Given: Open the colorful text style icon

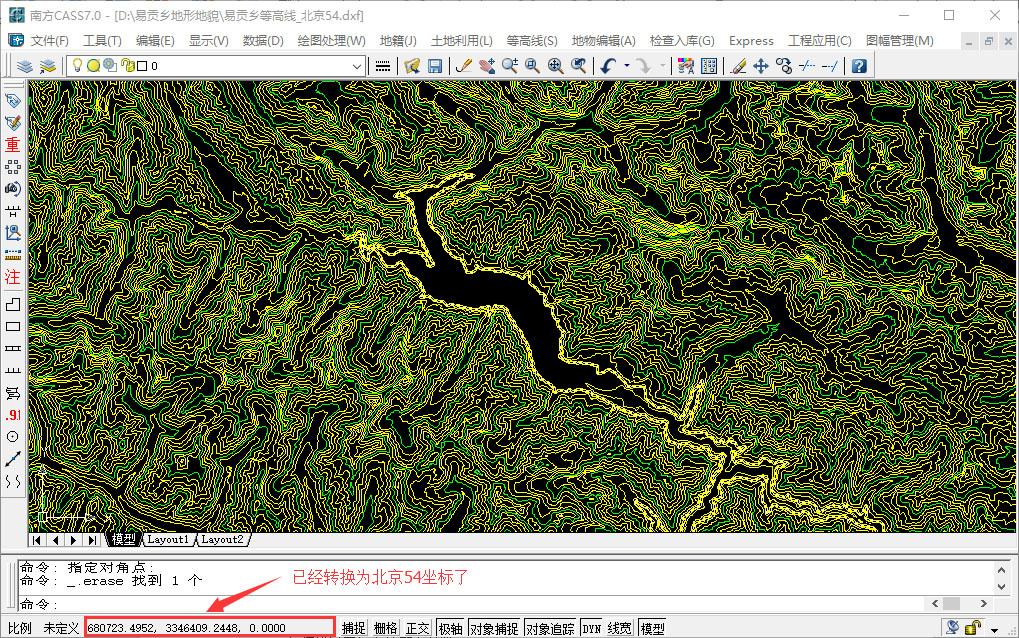Looking at the screenshot, I should [x=686, y=66].
